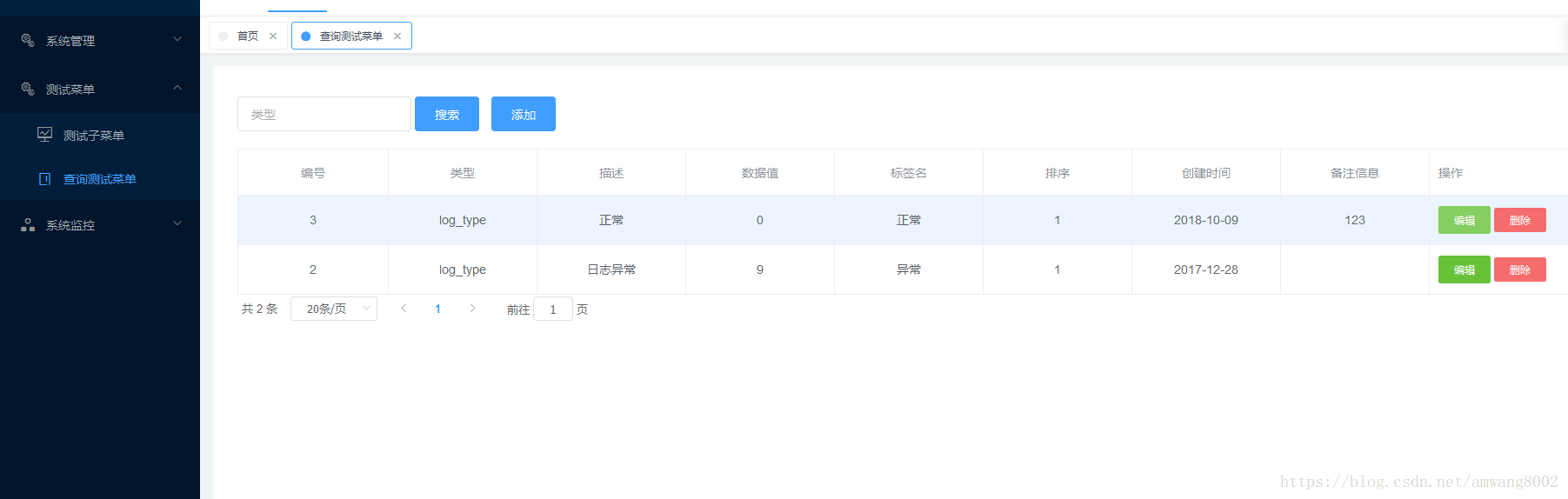Go to next page arrow
This screenshot has height=499, width=1568.
coord(472,309)
